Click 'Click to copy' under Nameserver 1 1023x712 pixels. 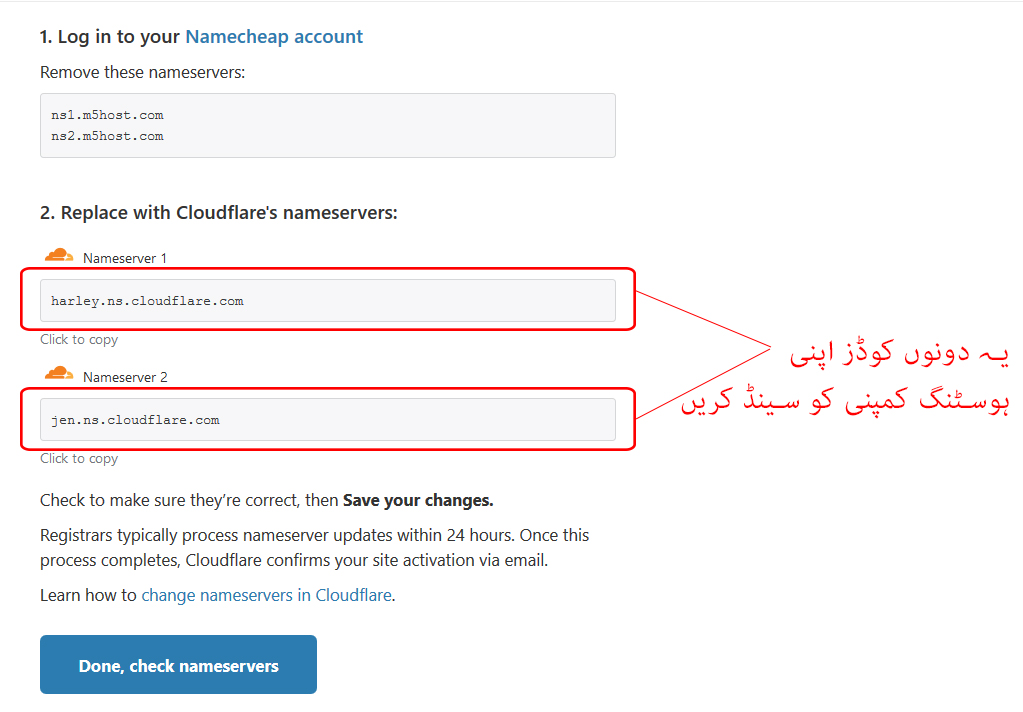pos(79,339)
